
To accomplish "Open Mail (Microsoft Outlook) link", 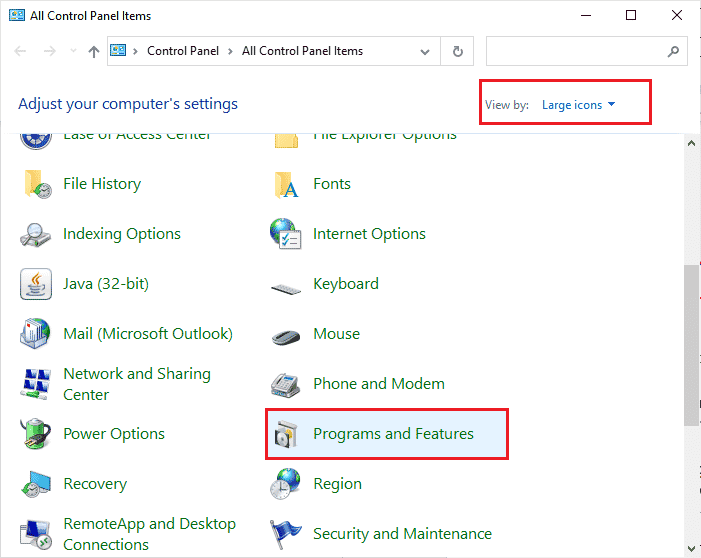I will click(148, 334).
